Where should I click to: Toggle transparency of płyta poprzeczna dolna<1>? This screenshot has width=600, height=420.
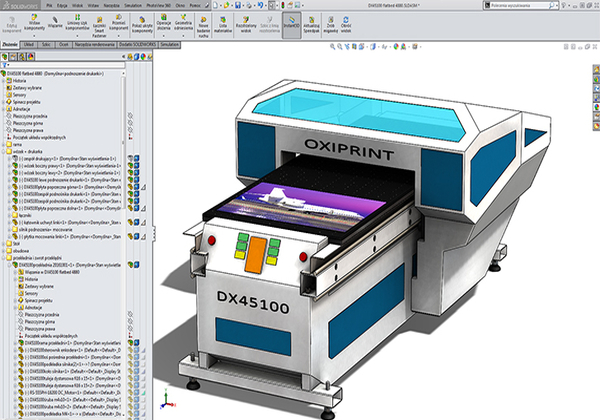tap(143, 208)
